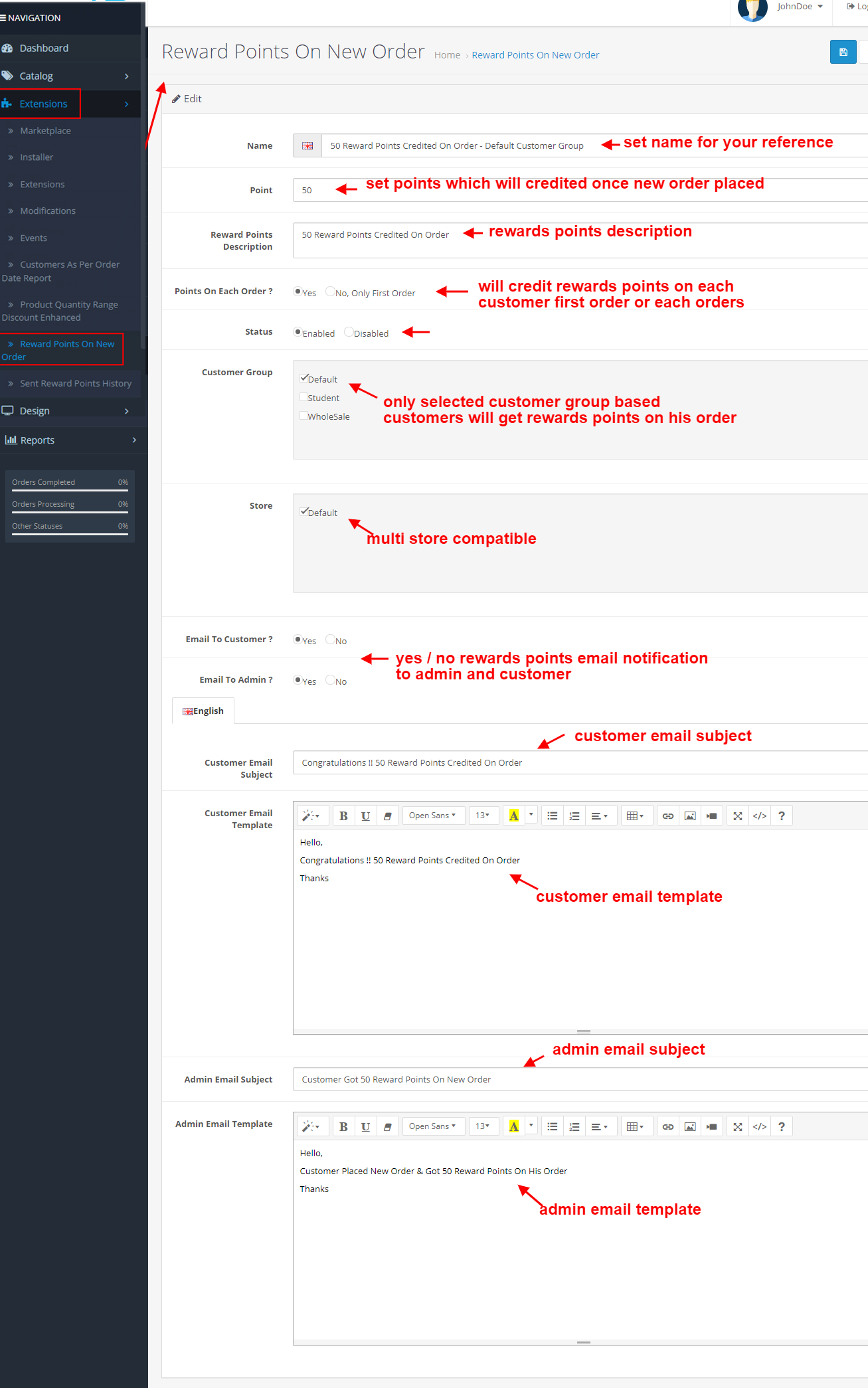The width and height of the screenshot is (868, 1388).
Task: Expand the Design menu chevron
Action: [127, 411]
